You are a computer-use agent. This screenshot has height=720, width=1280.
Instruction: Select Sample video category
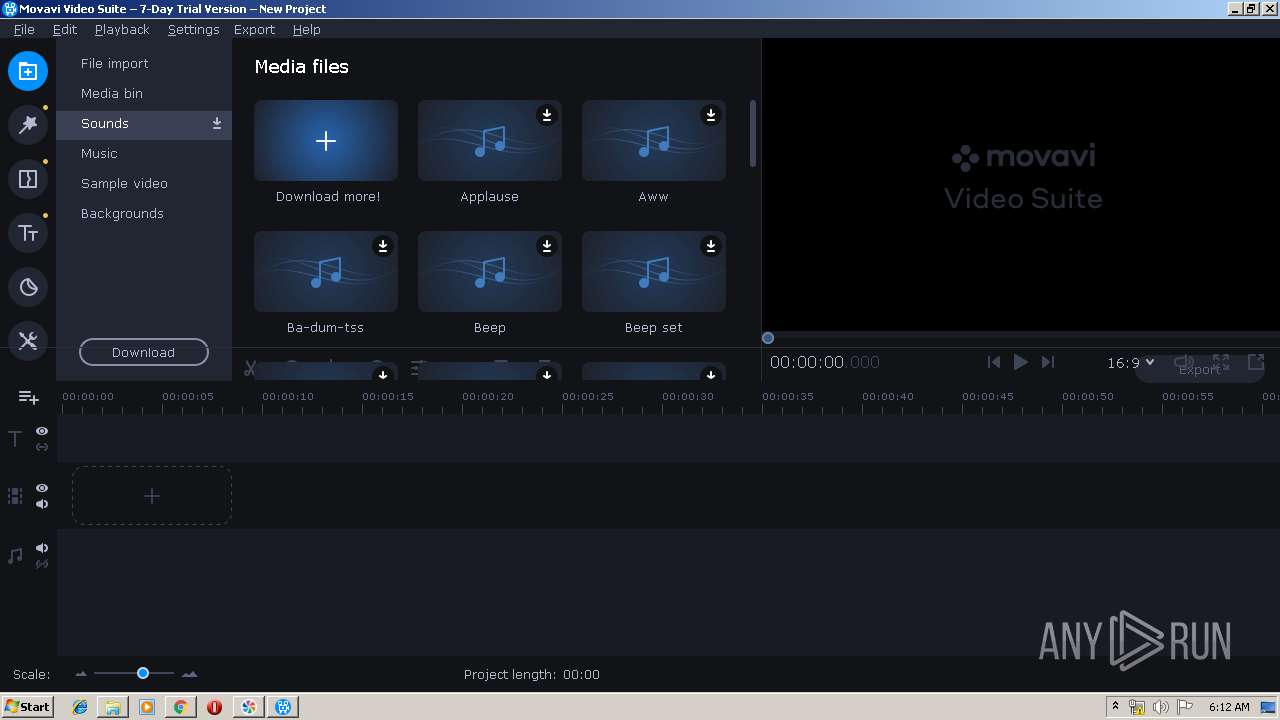(144, 184)
